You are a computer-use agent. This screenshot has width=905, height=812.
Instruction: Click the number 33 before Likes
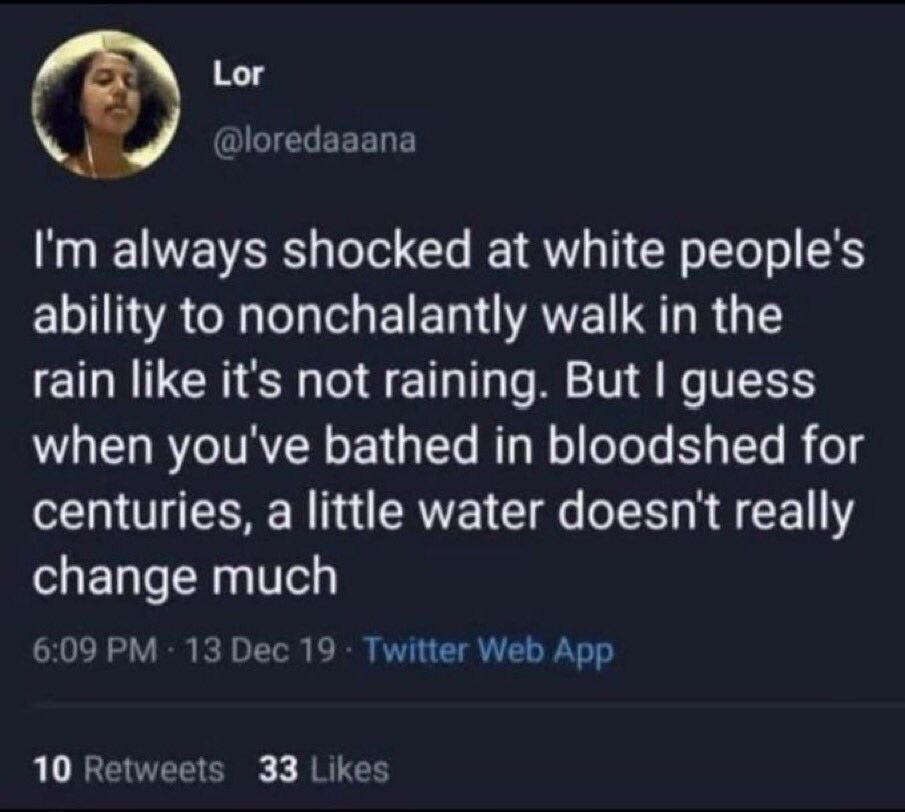[275, 768]
